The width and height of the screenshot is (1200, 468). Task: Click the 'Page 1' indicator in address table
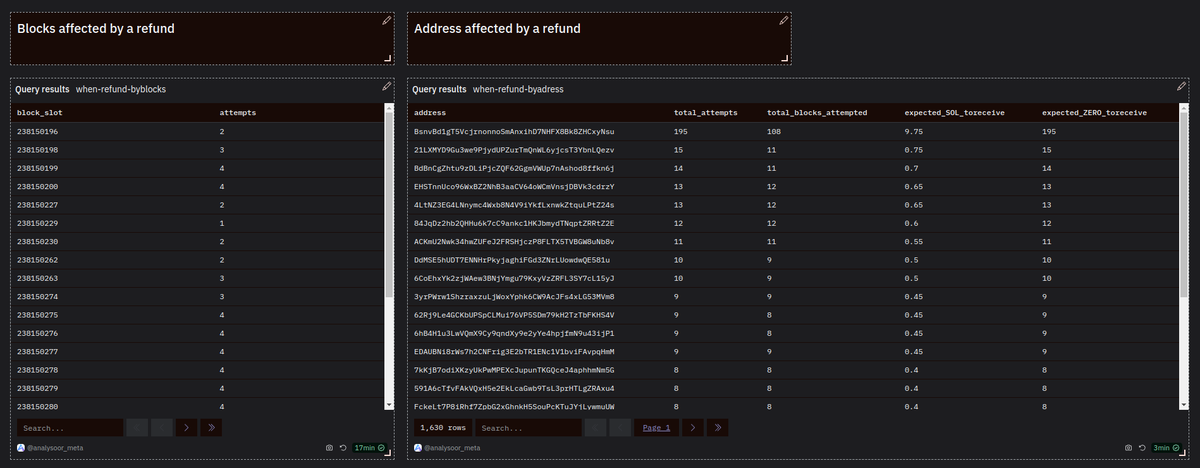click(656, 428)
